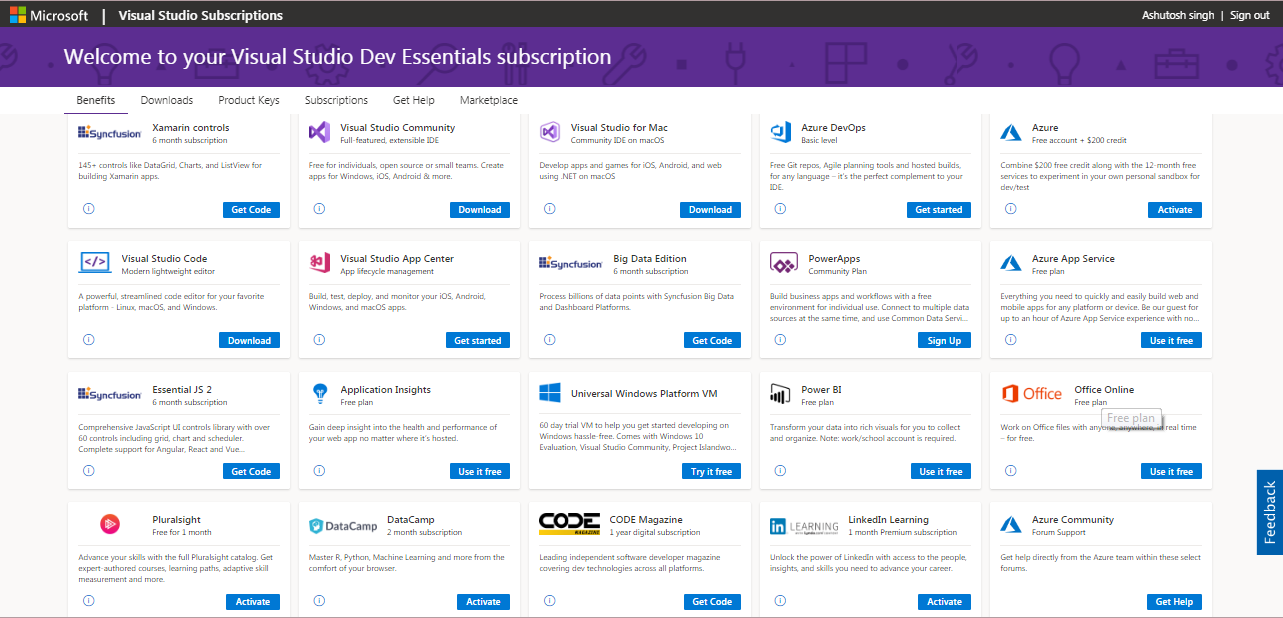This screenshot has width=1283, height=618.
Task: Click the CODE Magazine logo
Action: [569, 524]
